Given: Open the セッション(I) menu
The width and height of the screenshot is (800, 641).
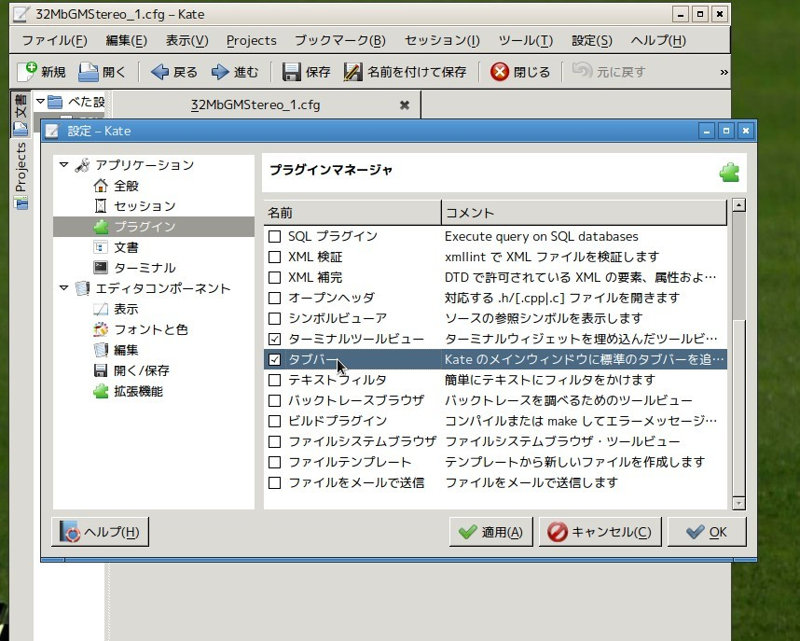Looking at the screenshot, I should coord(442,40).
